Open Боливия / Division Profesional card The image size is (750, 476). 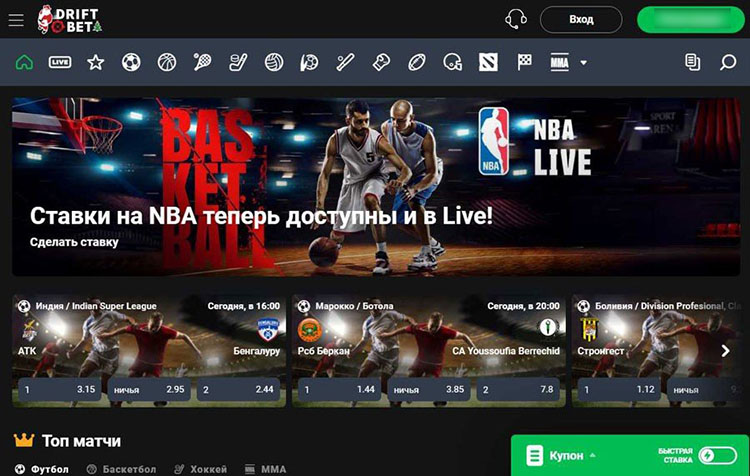pyautogui.click(x=656, y=351)
